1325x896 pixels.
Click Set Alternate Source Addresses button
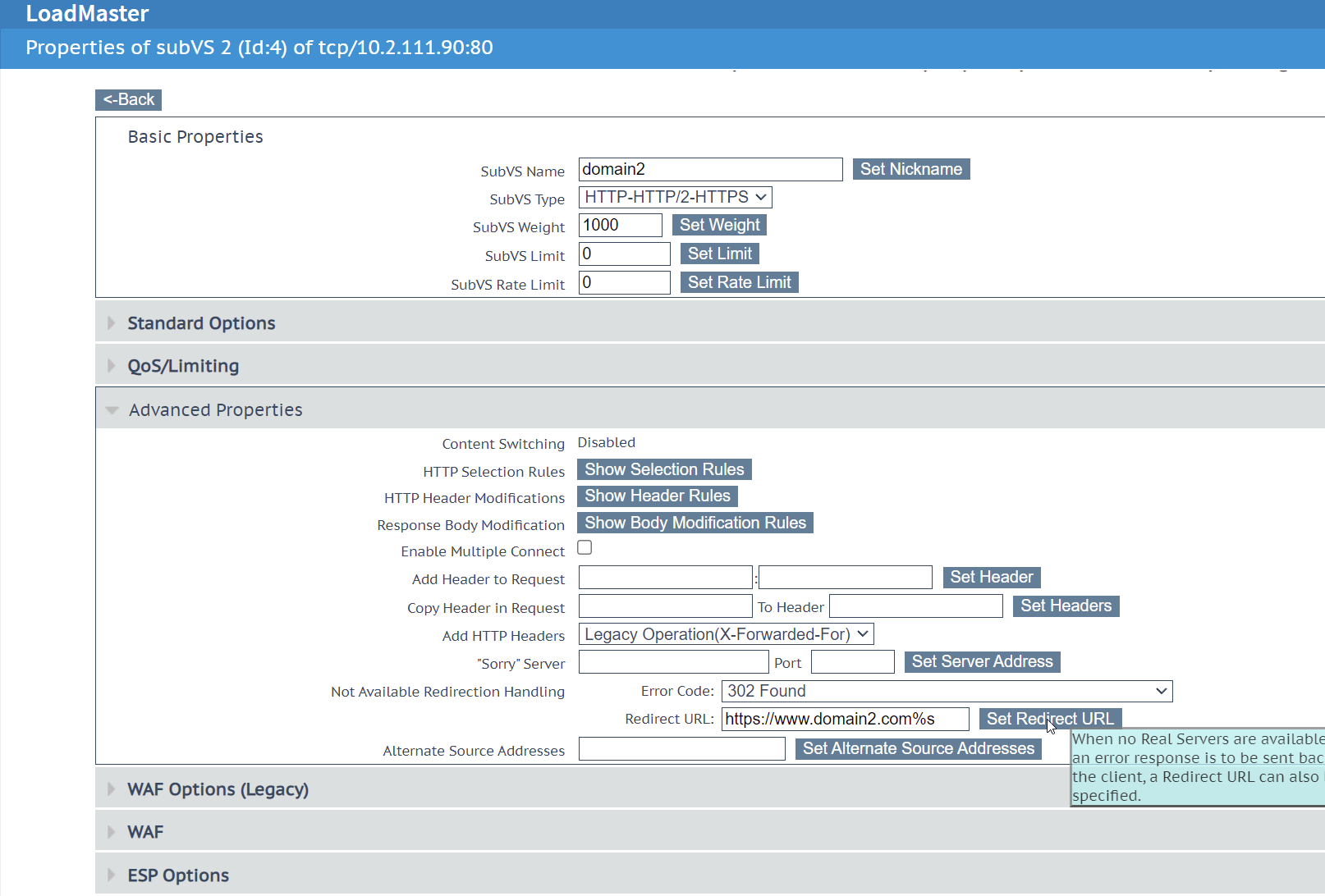click(919, 748)
